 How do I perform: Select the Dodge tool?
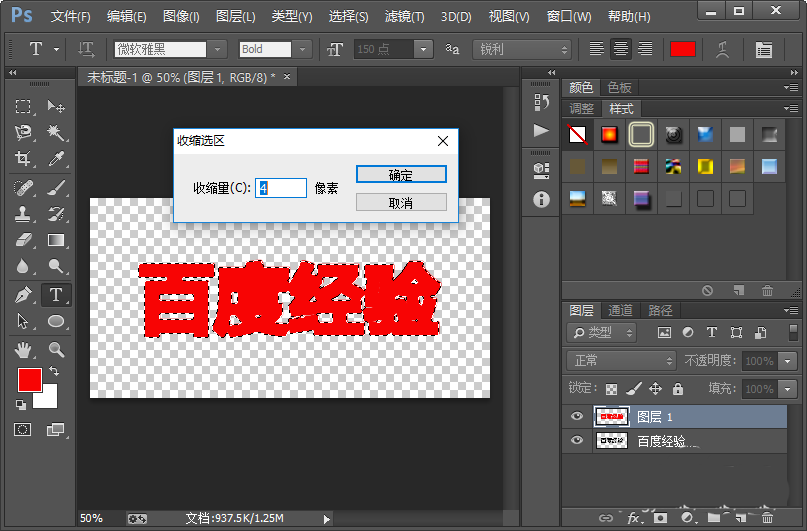pos(56,266)
